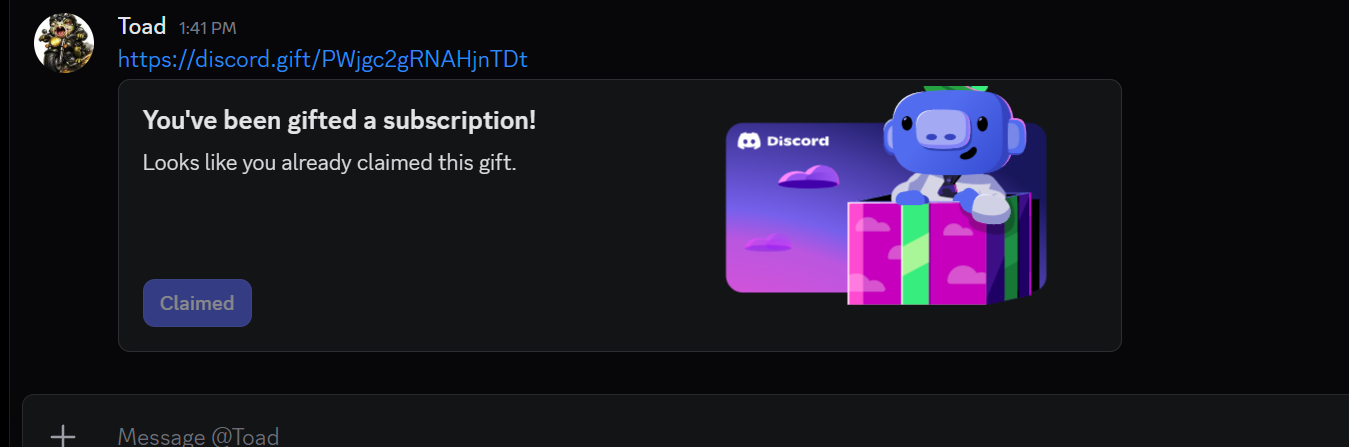Click the disabled Claimed button

197,303
